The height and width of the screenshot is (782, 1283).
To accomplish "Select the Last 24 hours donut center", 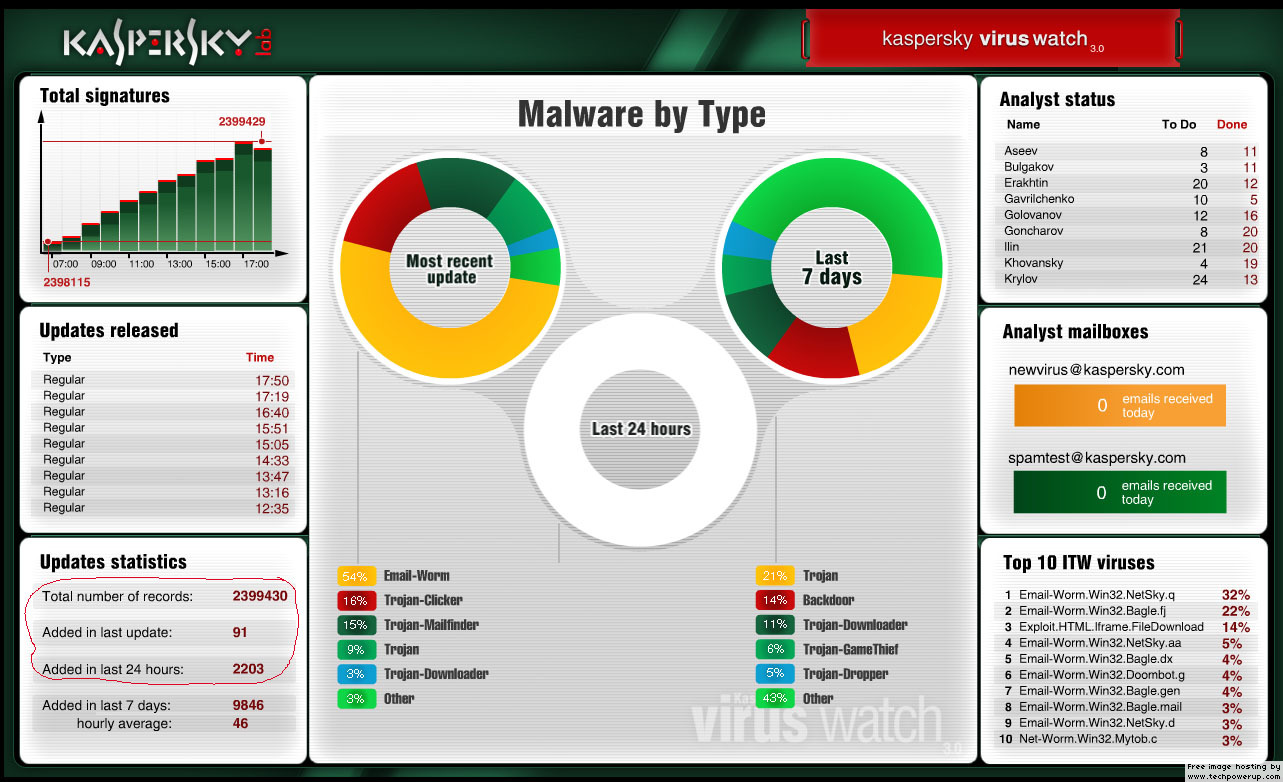I will click(x=641, y=429).
